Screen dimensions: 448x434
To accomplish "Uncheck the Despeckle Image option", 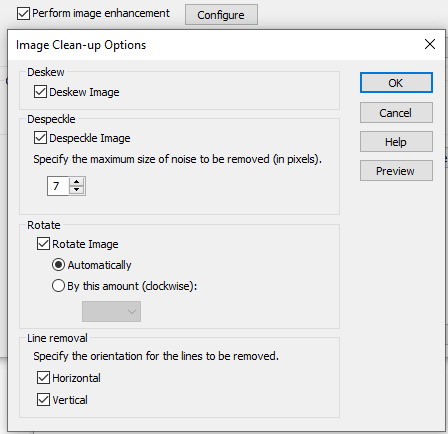I will [x=40, y=138].
